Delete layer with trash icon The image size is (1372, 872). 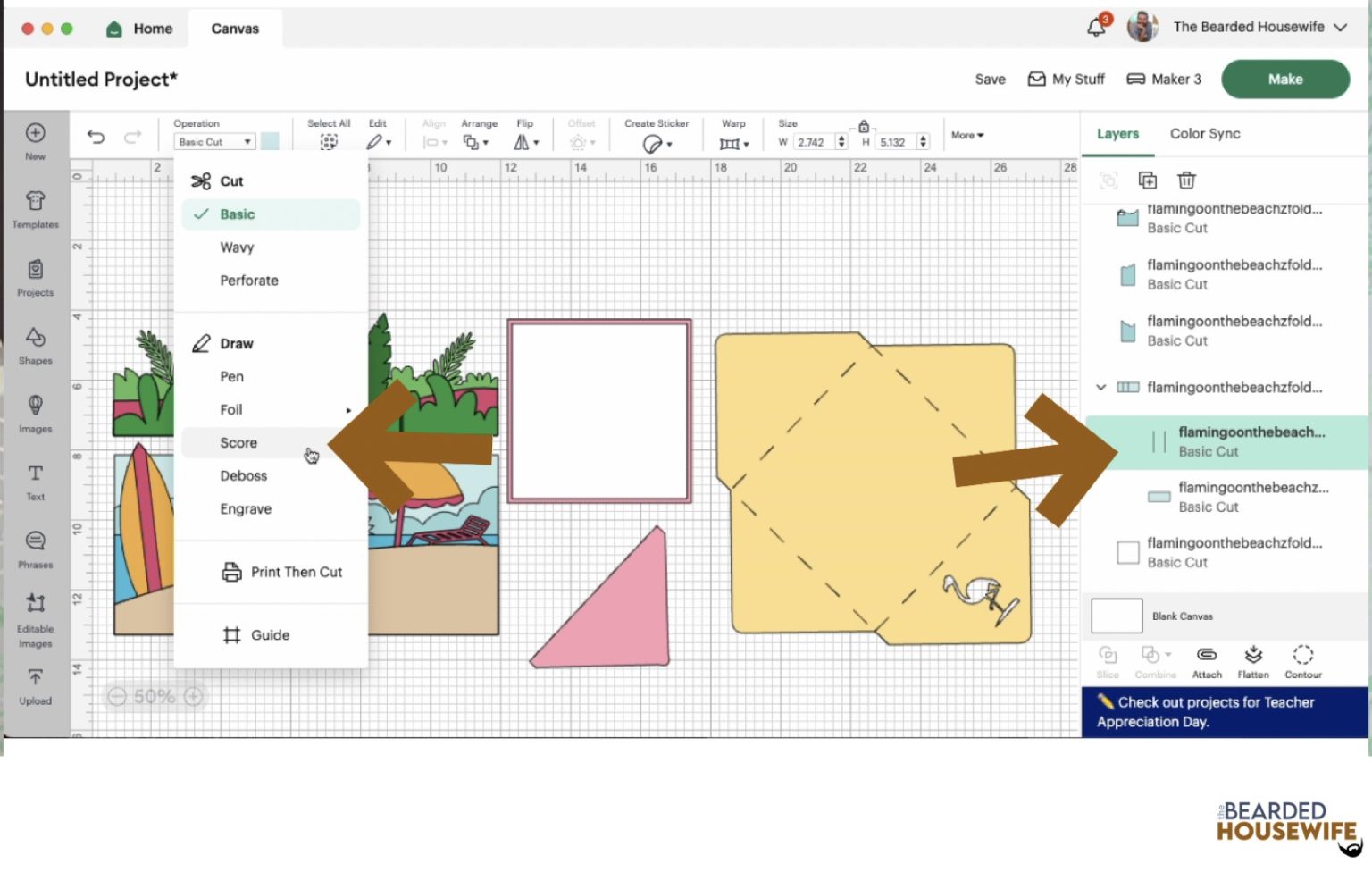pyautogui.click(x=1186, y=180)
